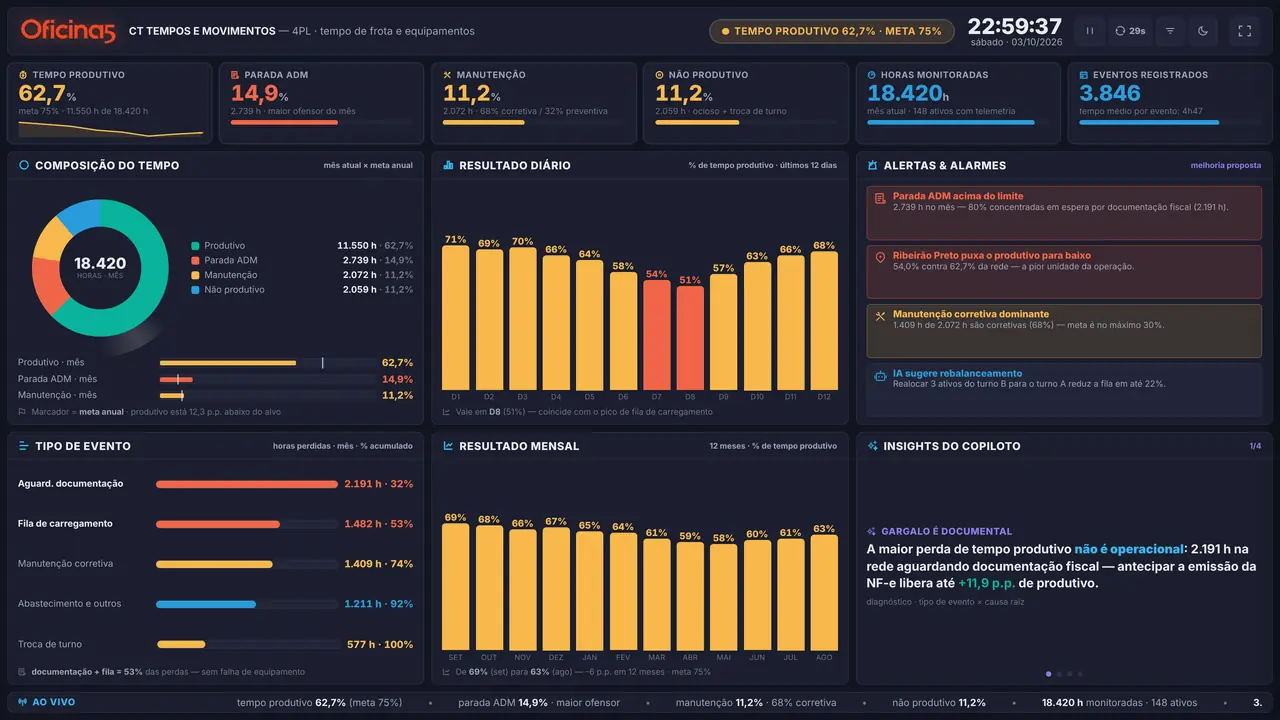Screen dimensions: 1280x720
Task: Click the Composição do Tempo panel icon
Action: click(x=24, y=165)
